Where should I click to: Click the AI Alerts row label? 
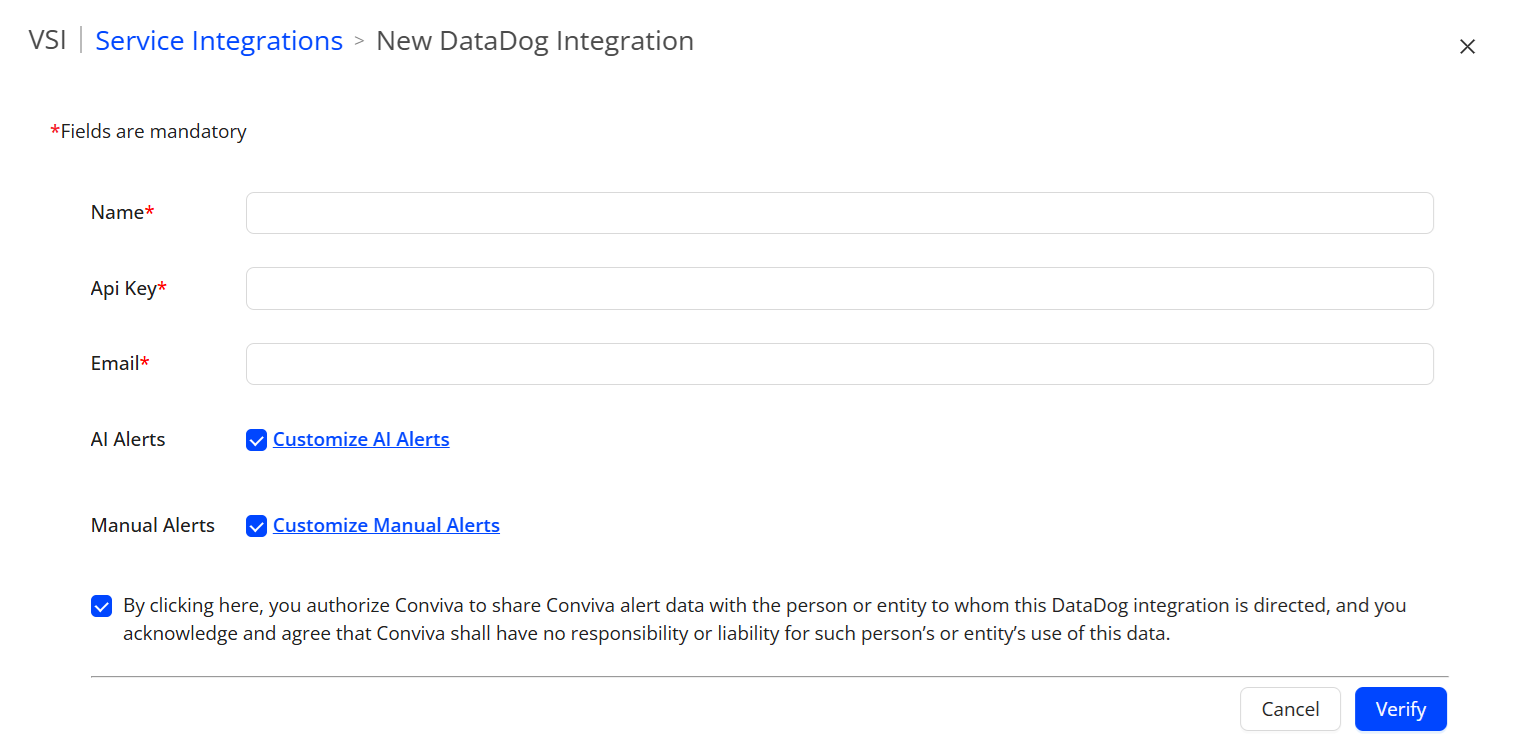pyautogui.click(x=128, y=439)
